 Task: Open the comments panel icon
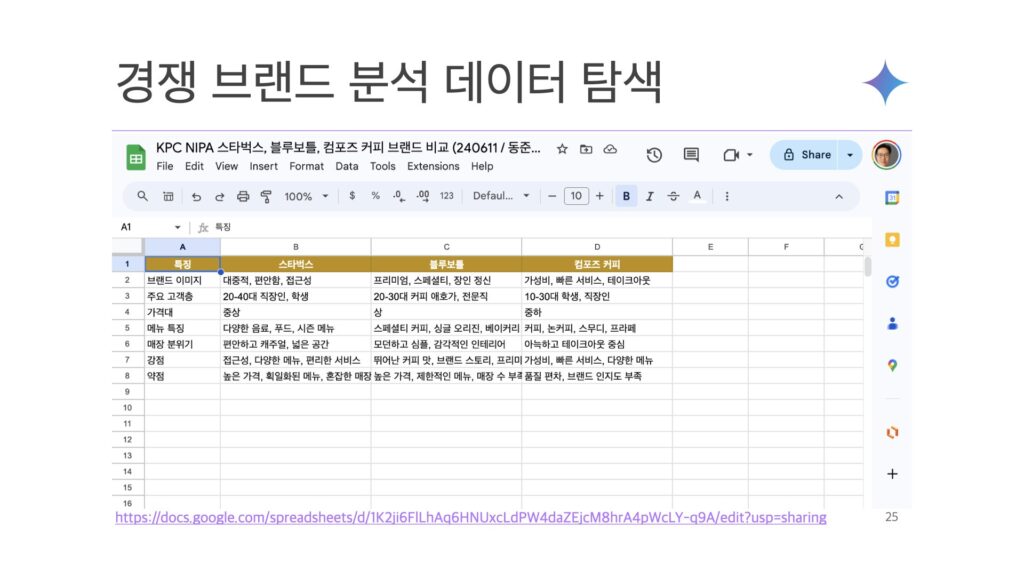pos(691,155)
